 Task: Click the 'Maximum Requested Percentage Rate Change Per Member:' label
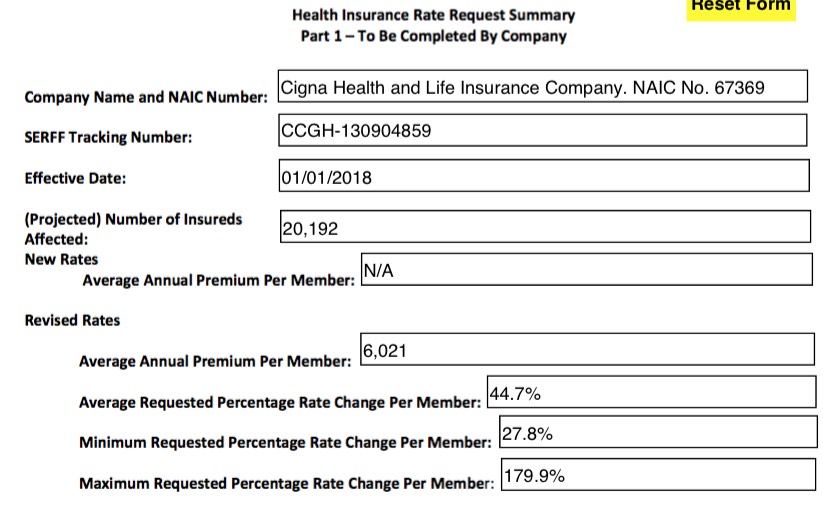[286, 483]
